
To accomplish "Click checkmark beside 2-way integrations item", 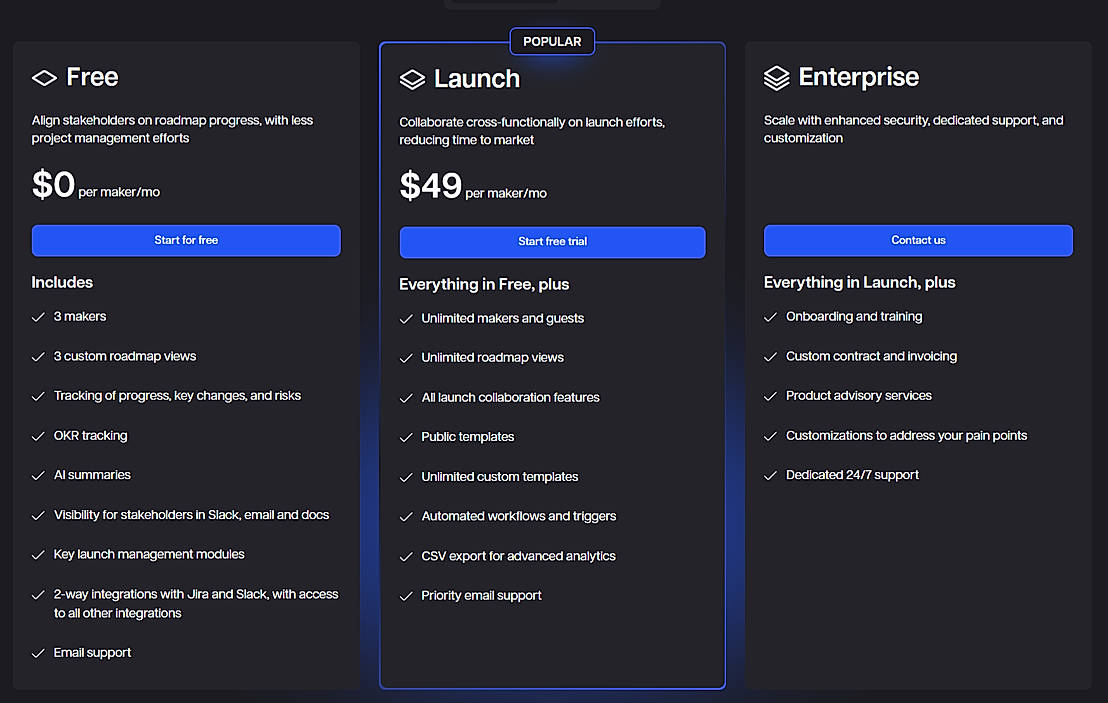I will tap(38, 595).
